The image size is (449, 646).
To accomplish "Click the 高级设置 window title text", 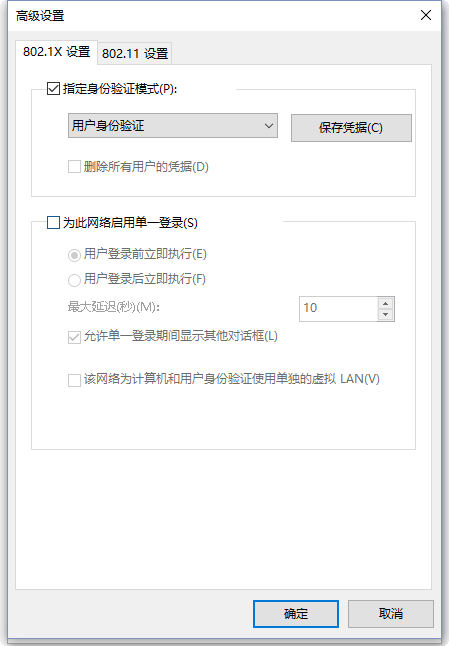I will click(40, 16).
